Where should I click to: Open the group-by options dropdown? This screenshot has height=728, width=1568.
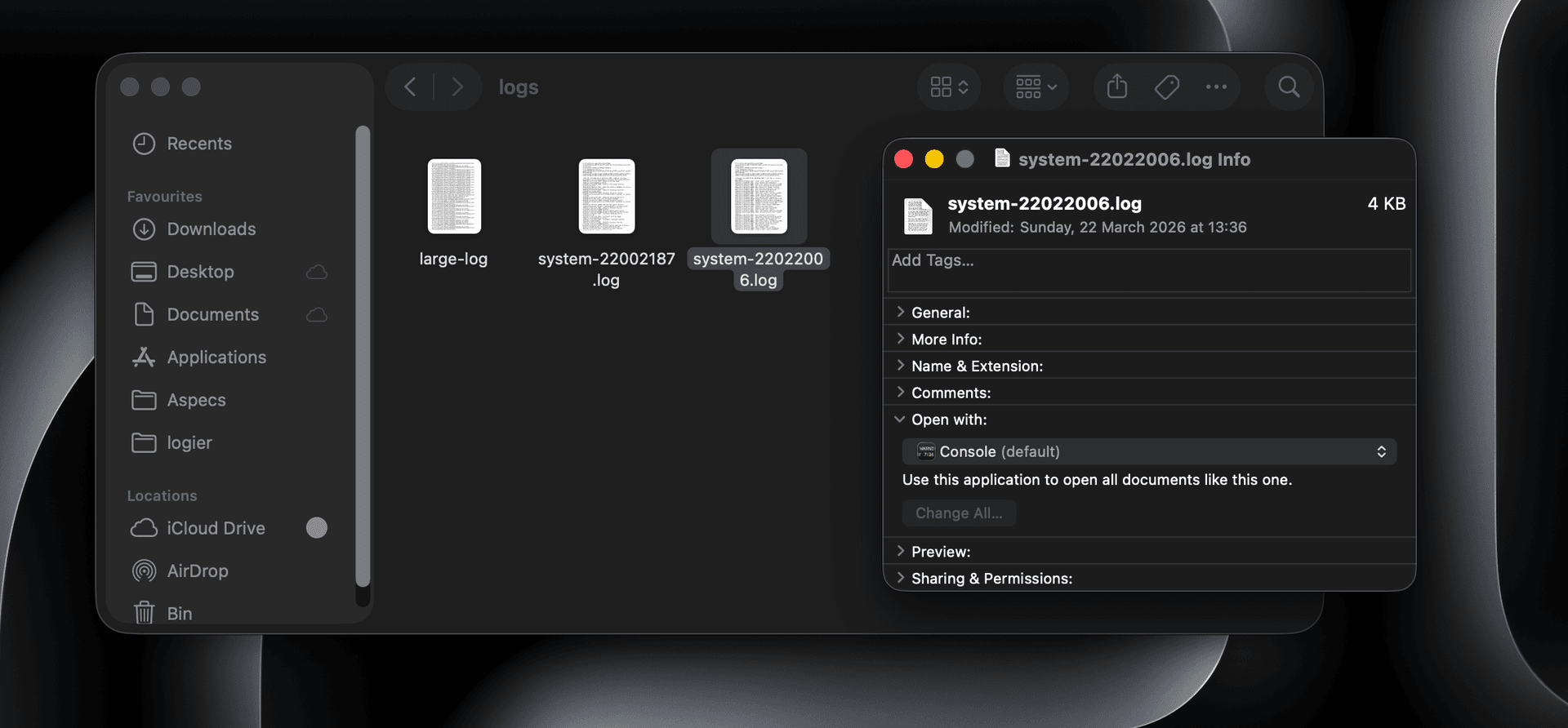coord(1036,87)
